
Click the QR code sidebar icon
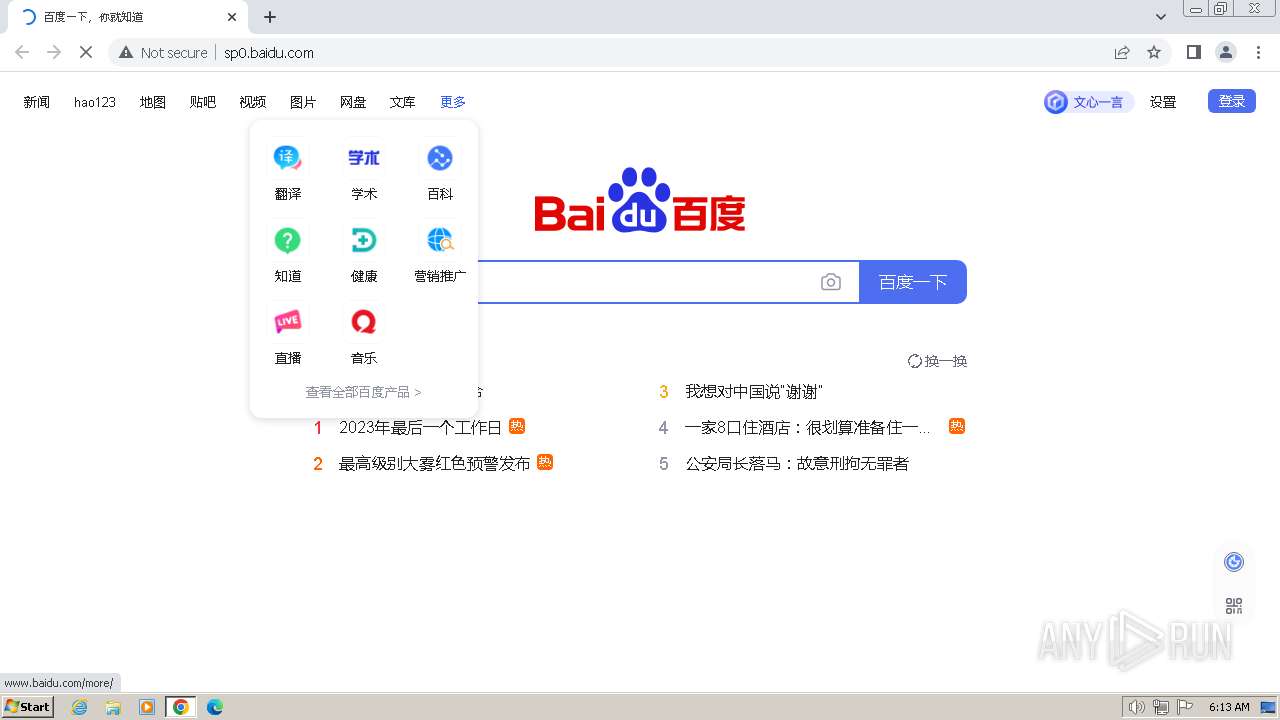(1234, 606)
